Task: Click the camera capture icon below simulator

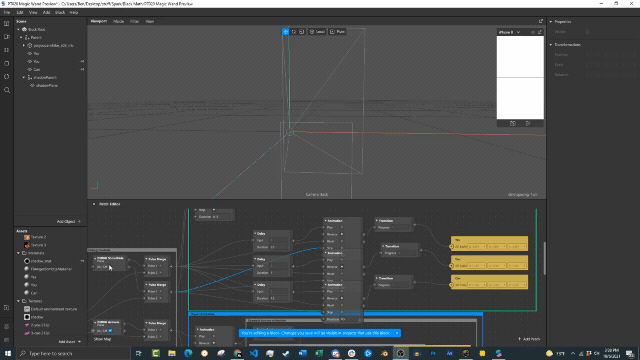Action: (513, 123)
